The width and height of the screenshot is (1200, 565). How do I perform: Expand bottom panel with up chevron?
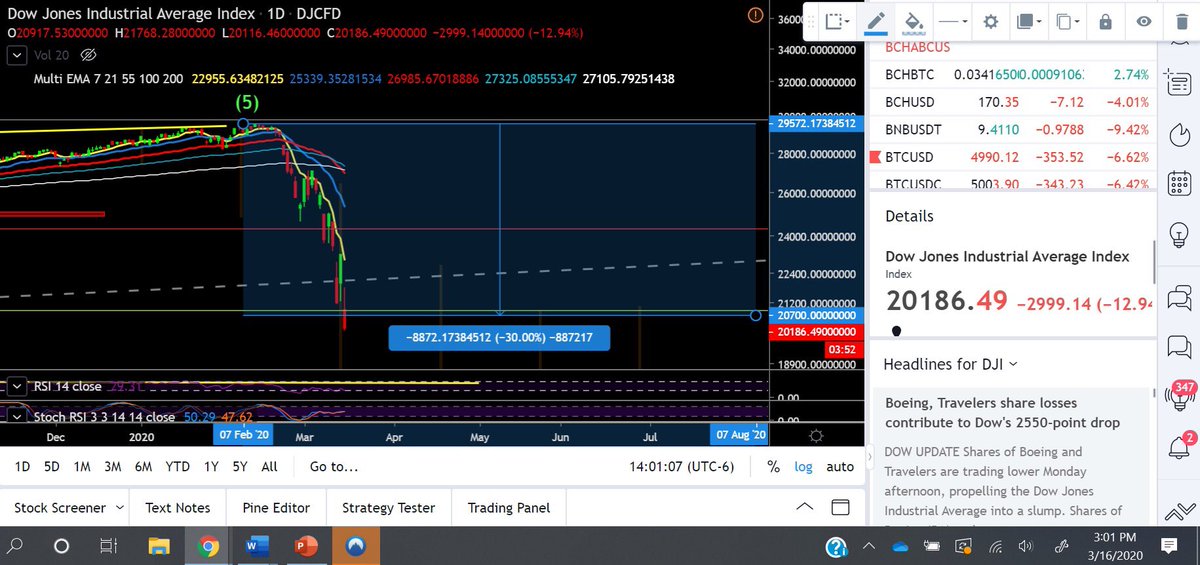tap(805, 507)
